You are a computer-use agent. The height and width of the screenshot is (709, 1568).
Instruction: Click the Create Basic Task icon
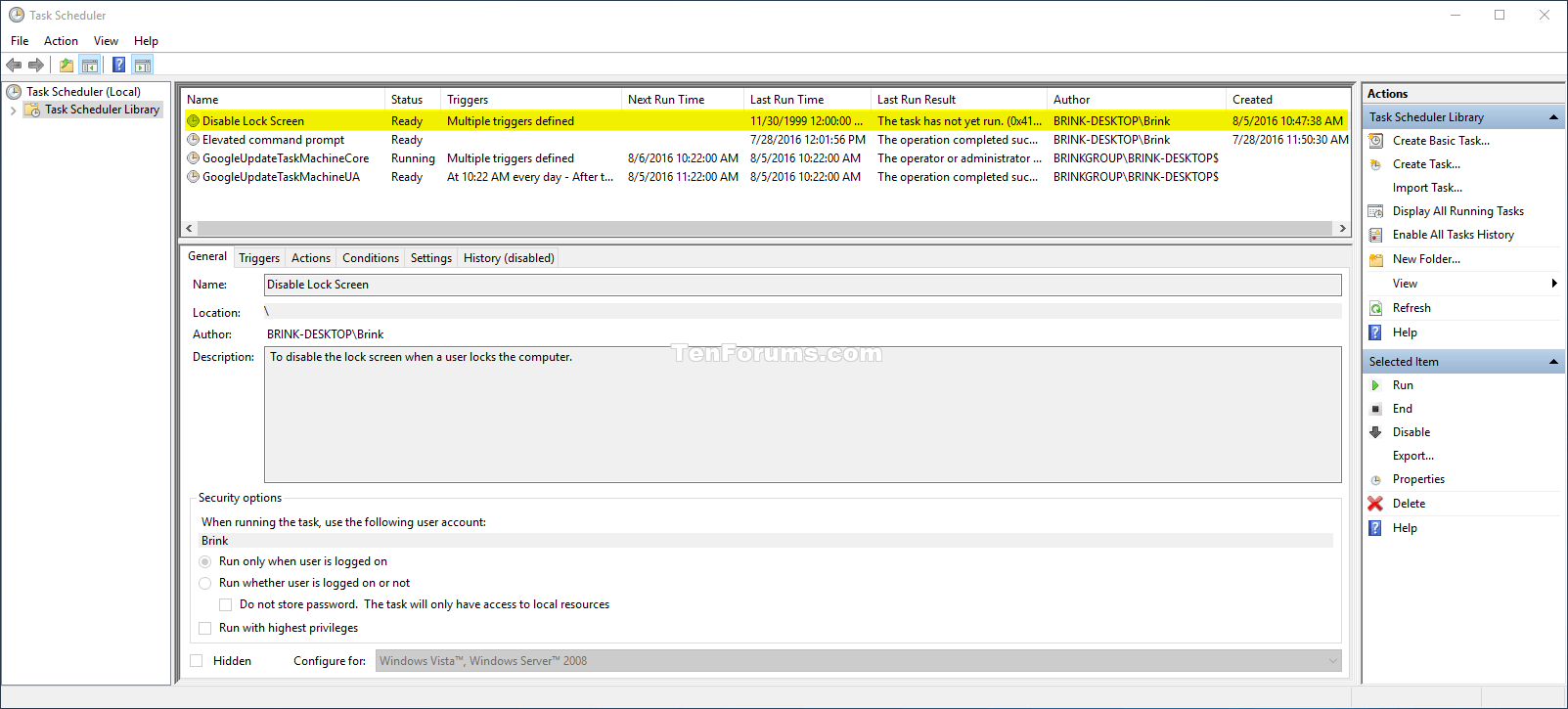[x=1375, y=141]
